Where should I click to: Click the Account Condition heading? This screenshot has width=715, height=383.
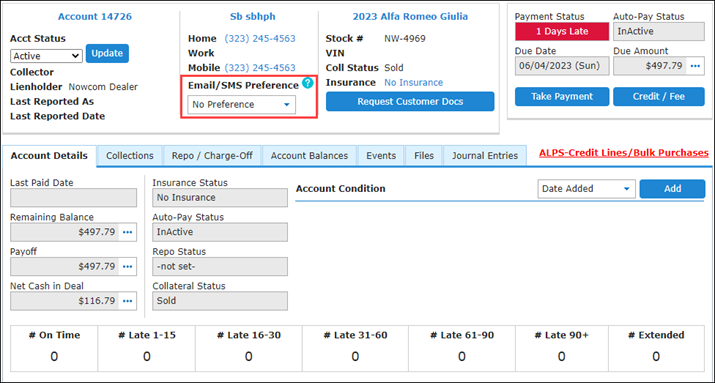(341, 189)
